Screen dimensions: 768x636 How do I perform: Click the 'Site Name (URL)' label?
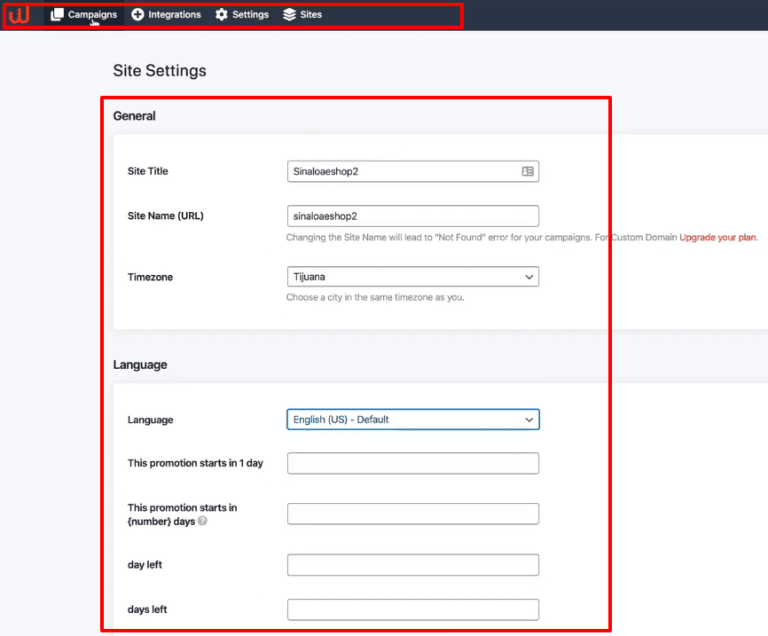(166, 216)
